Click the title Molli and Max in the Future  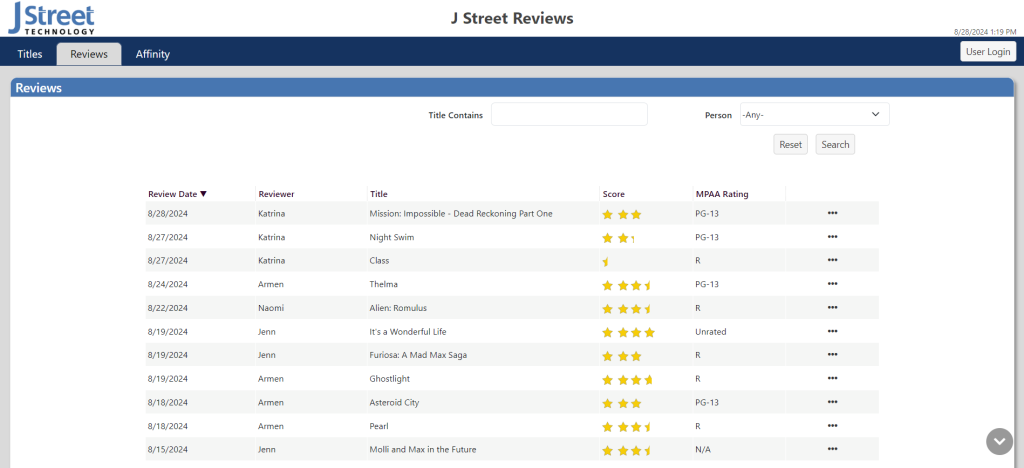tap(423, 450)
